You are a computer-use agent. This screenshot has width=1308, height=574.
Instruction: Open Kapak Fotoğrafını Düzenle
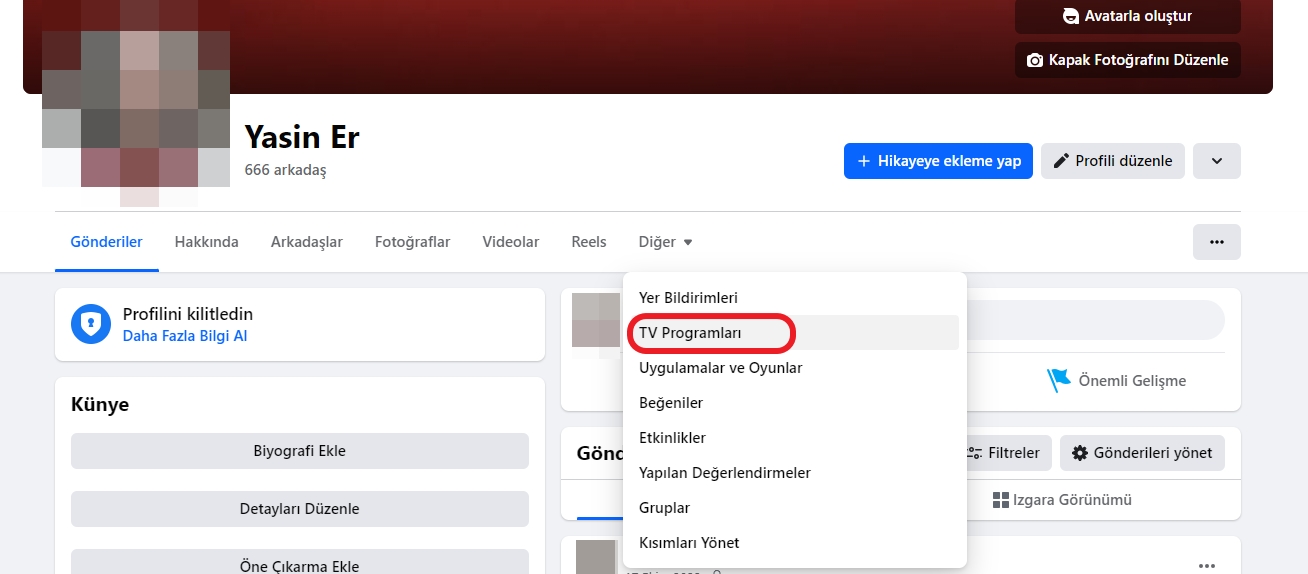click(1128, 60)
